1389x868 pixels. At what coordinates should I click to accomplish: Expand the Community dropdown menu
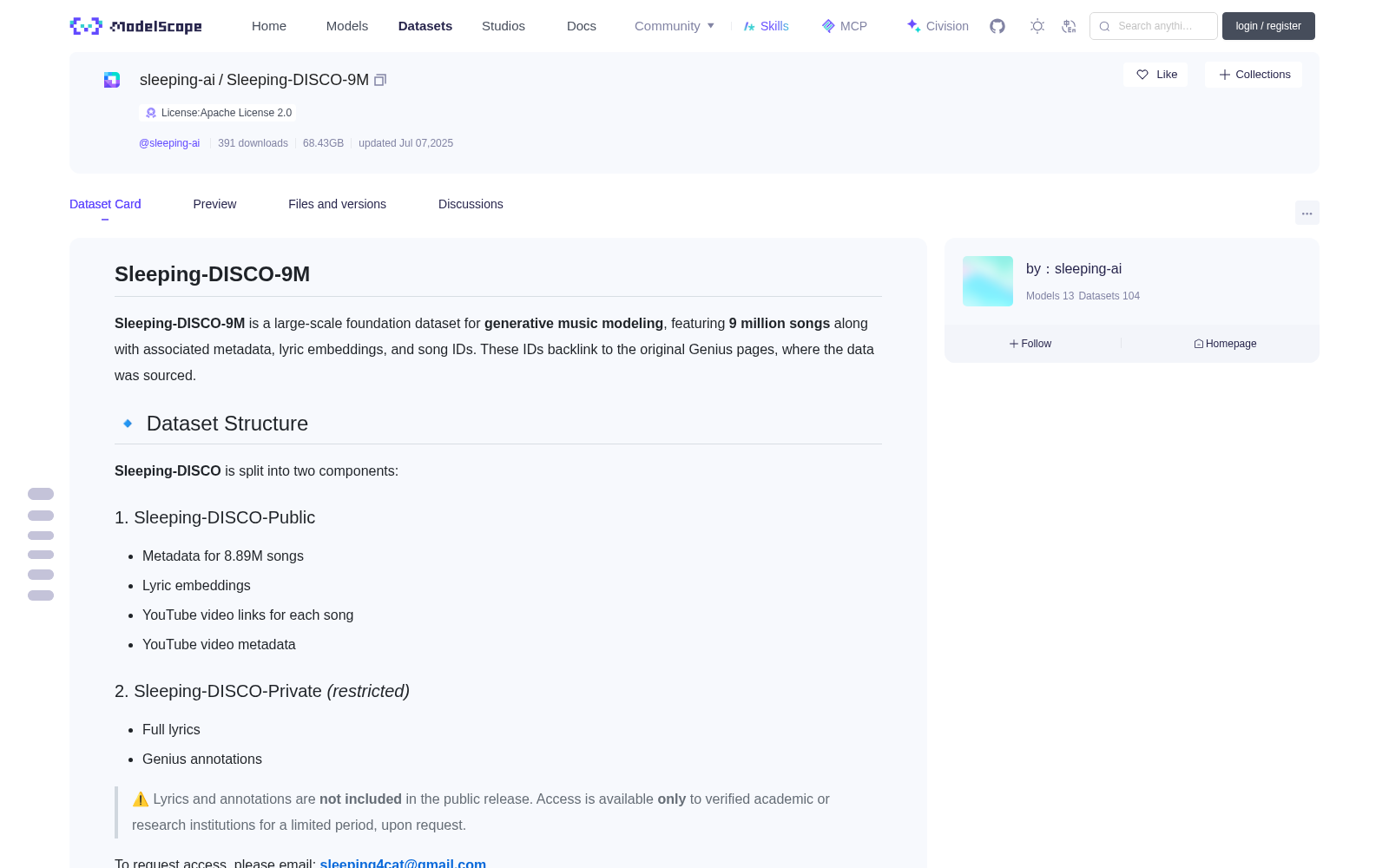point(675,26)
